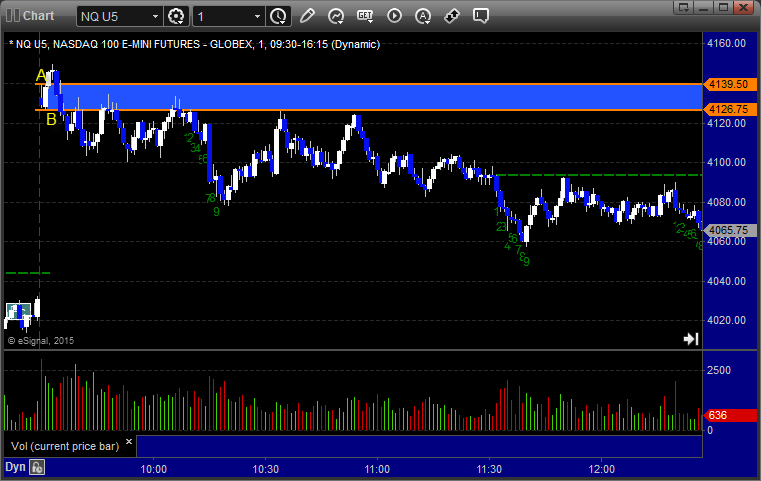Image resolution: width=761 pixels, height=481 pixels.
Task: Click the bar replay play icon
Action: 394,16
